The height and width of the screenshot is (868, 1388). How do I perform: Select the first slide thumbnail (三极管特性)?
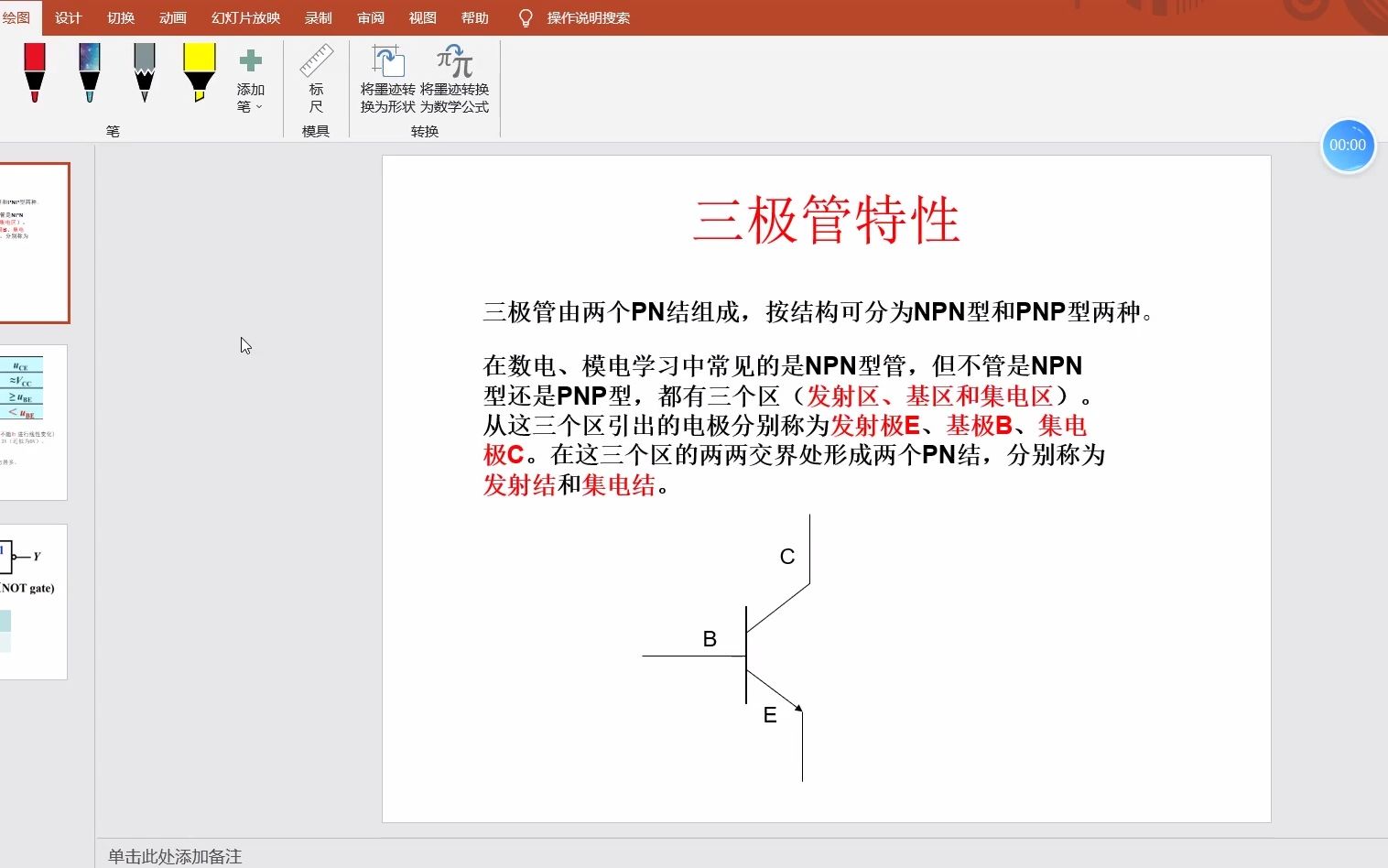34,243
